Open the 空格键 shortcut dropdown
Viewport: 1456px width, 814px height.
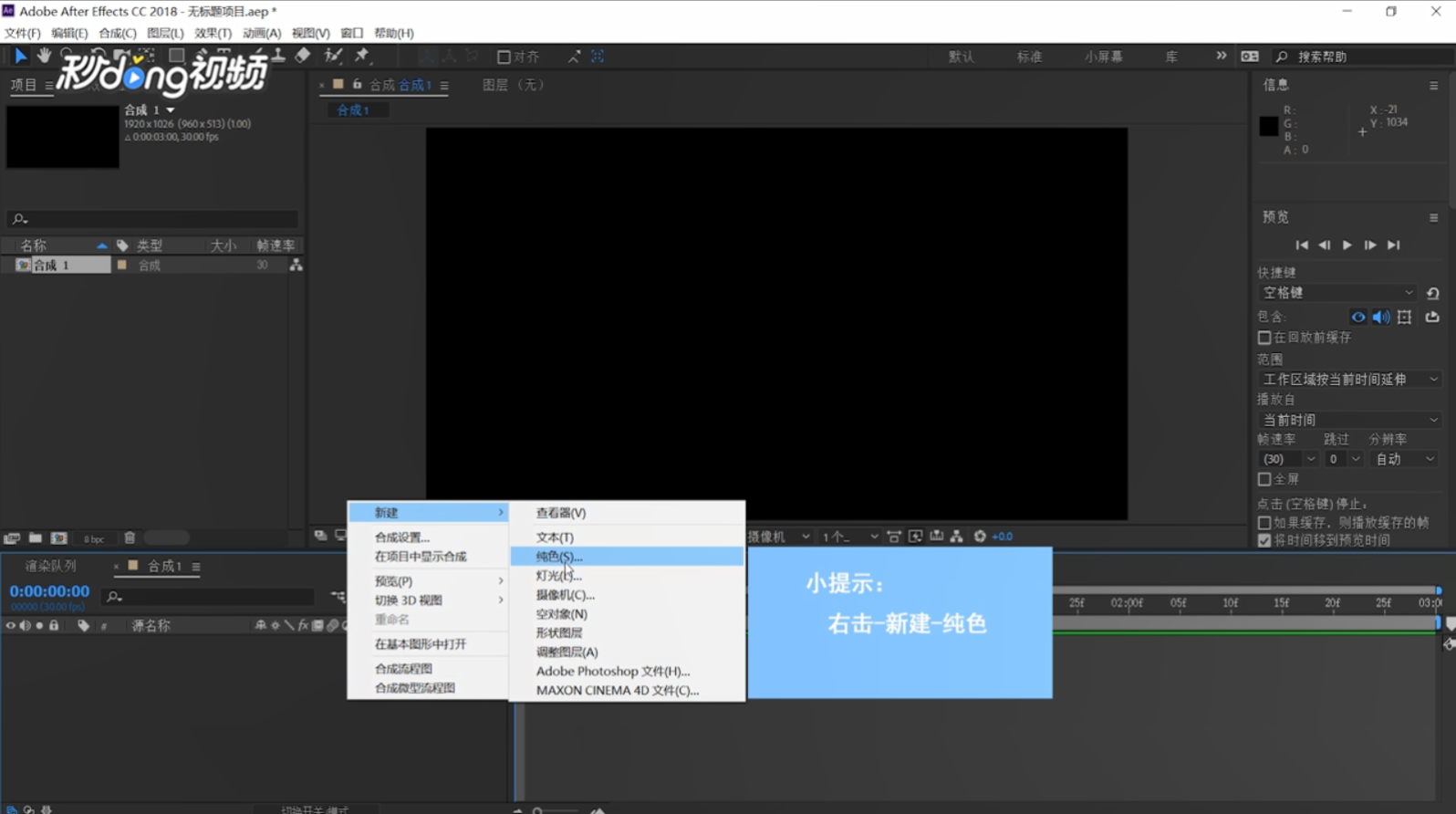(x=1337, y=293)
